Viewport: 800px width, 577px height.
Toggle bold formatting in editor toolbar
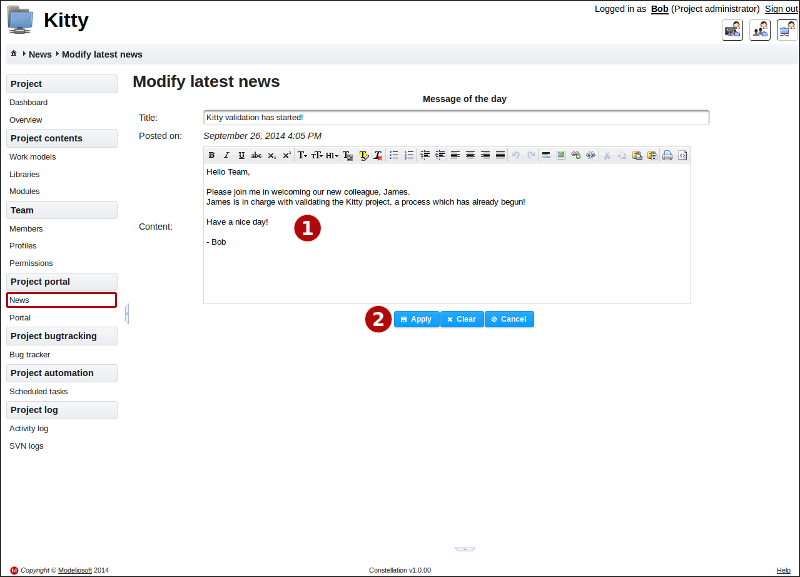pos(211,155)
